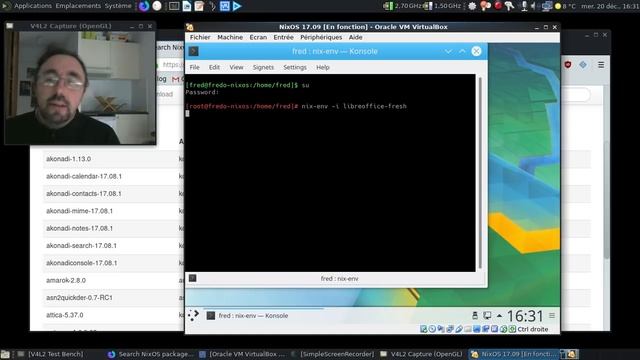Click the new tab icon in Konsole's tab bar
The width and height of the screenshot is (640, 360).
[193, 278]
